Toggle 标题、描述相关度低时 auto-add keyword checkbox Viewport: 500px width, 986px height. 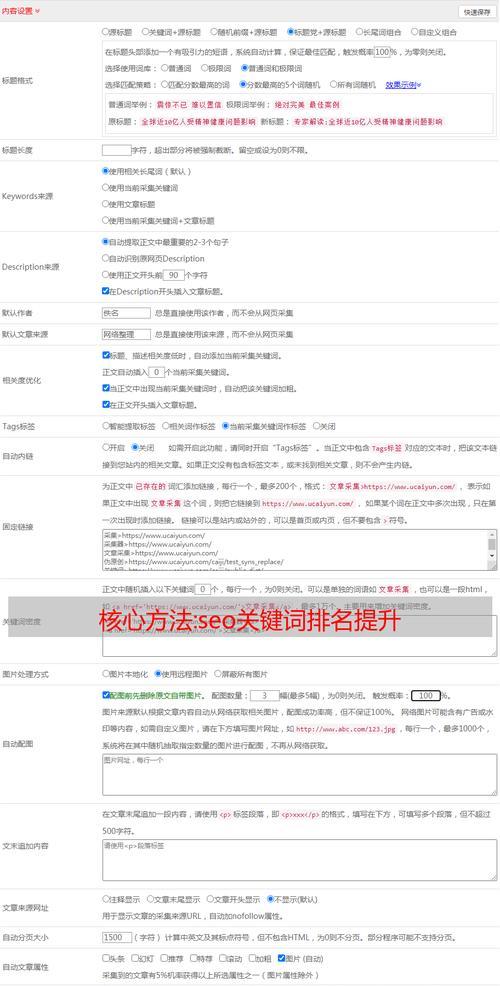point(105,355)
